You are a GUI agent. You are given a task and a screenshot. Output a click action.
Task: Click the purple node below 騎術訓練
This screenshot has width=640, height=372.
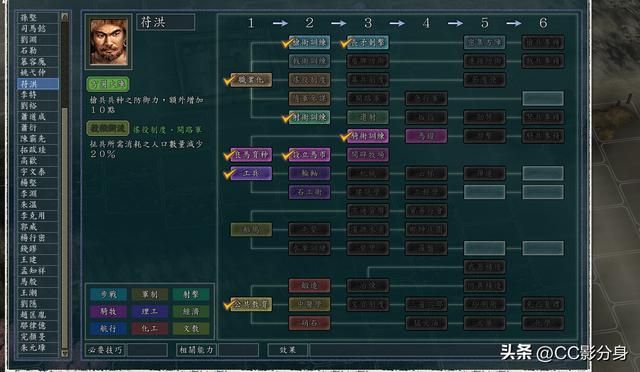368,155
